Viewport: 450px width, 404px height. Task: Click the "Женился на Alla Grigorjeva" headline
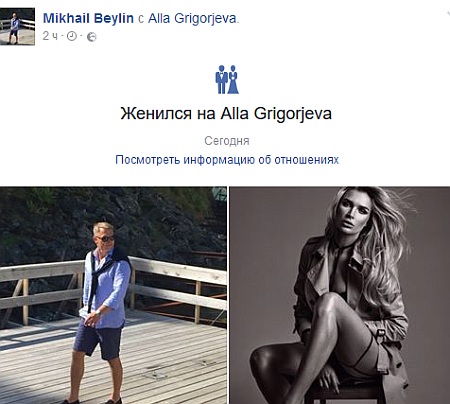pyautogui.click(x=226, y=114)
